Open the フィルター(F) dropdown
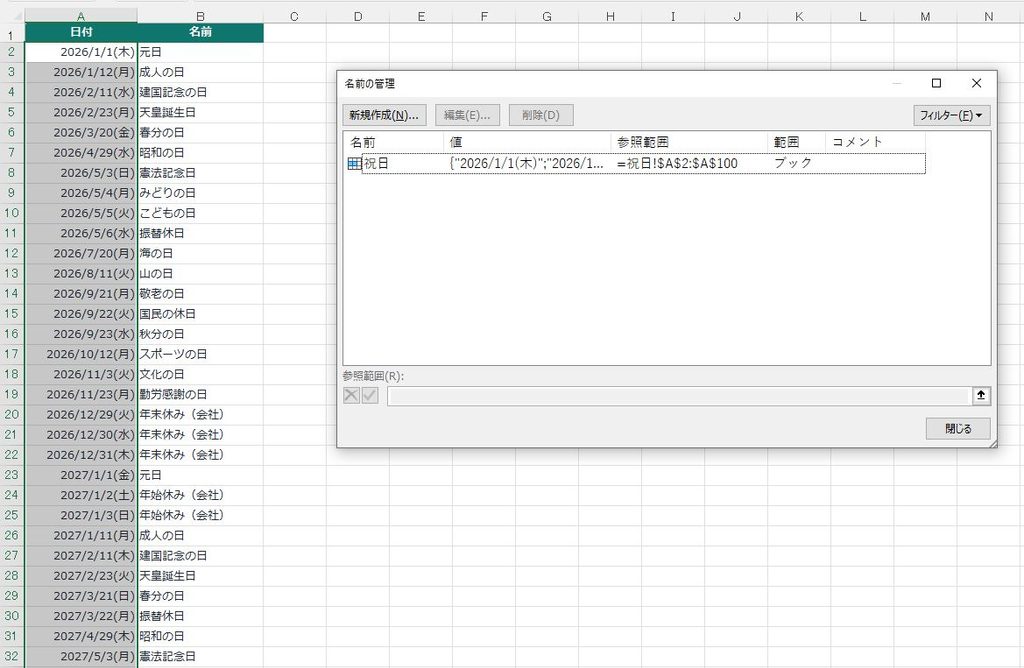Screen dimensions: 1024x668 952,116
